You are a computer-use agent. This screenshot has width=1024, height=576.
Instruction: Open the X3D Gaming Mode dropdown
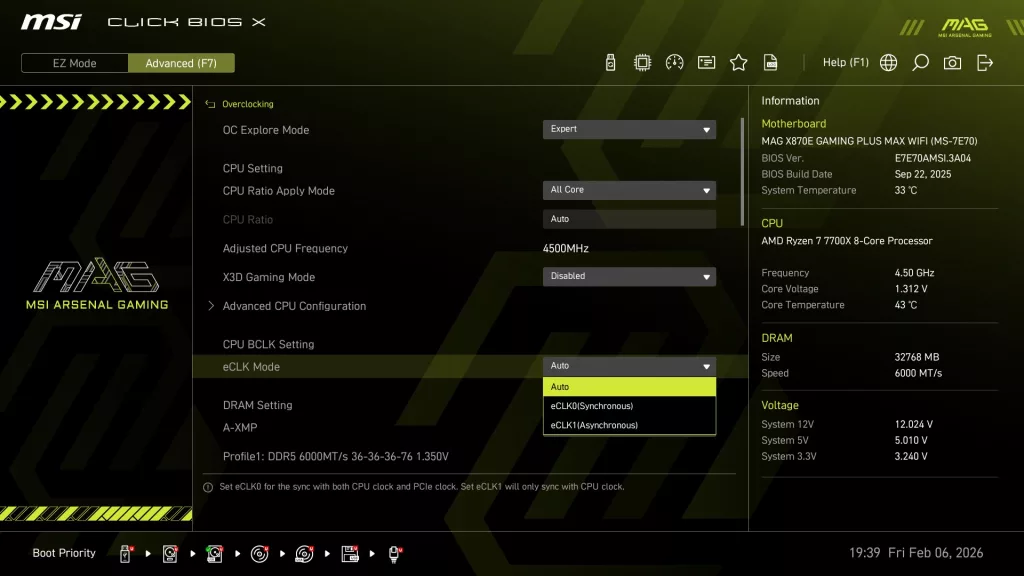point(629,276)
